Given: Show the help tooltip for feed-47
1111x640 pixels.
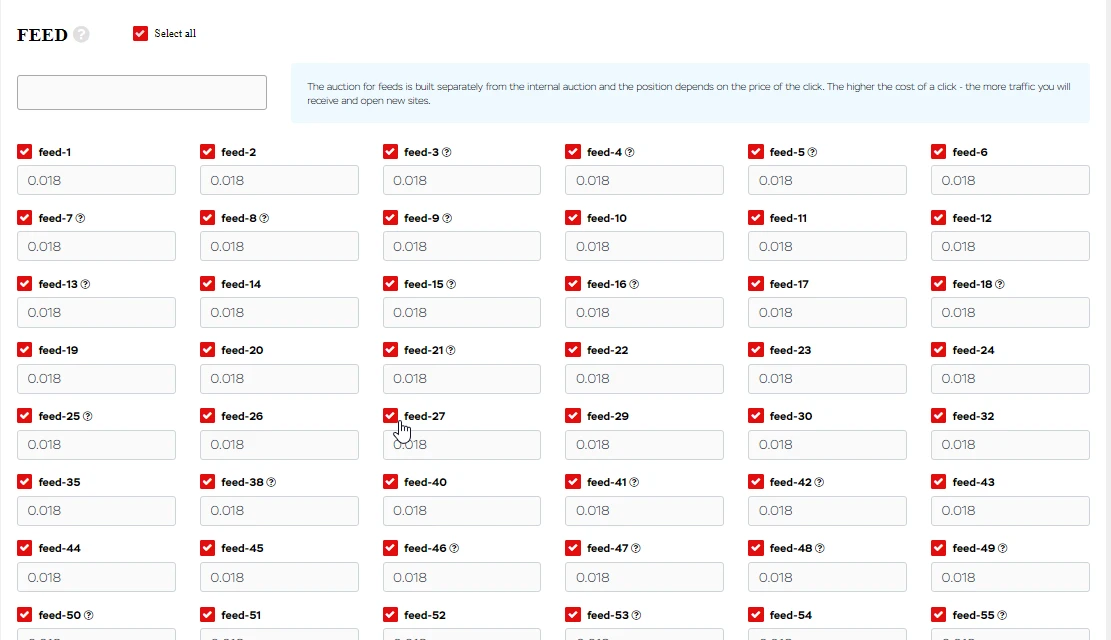Looking at the screenshot, I should (636, 547).
